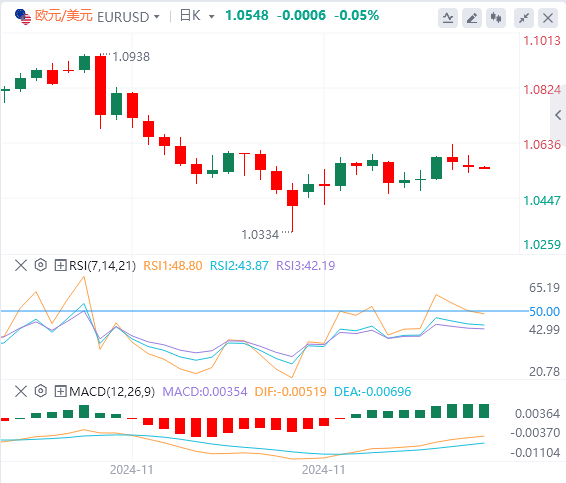This screenshot has width=566, height=483.
Task: Click the 20.78 RSI axis label
Action: coord(544,371)
